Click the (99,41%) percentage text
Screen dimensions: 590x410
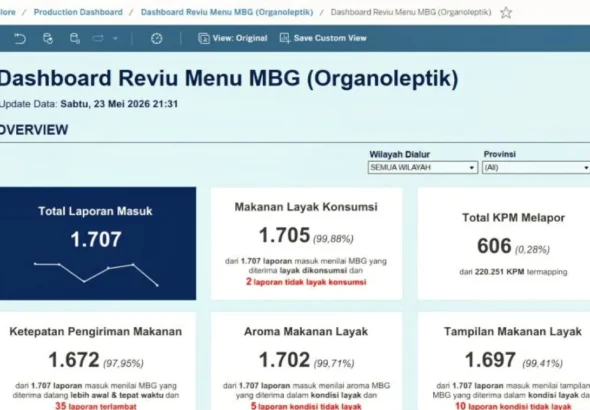point(542,363)
